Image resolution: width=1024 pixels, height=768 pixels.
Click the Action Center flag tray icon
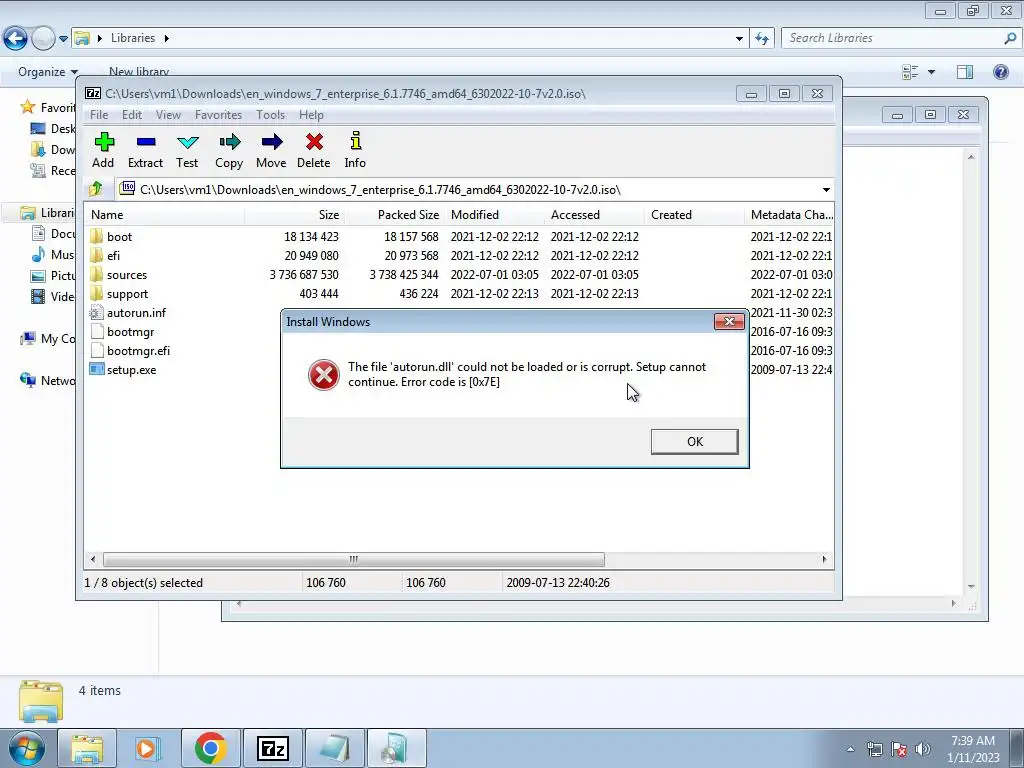point(899,749)
